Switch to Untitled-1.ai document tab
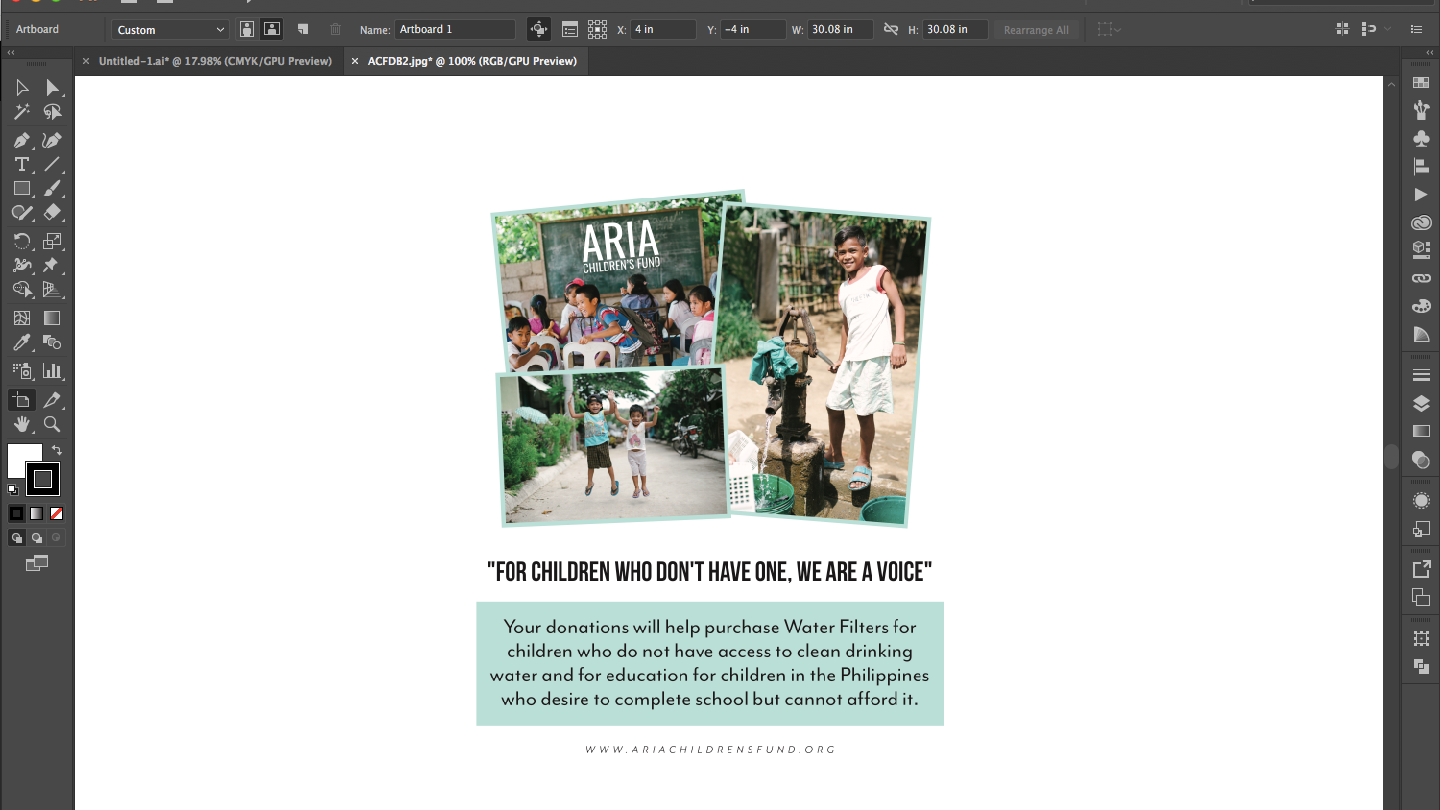 [215, 61]
